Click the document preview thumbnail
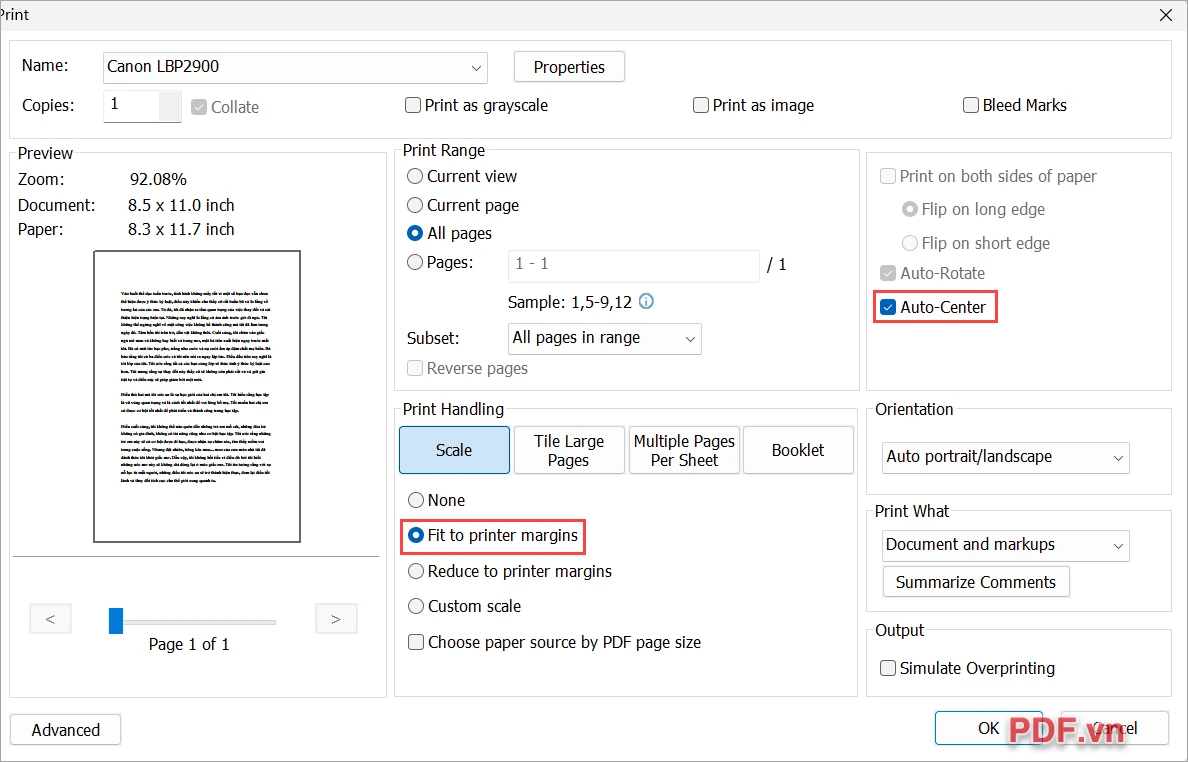Image resolution: width=1188 pixels, height=762 pixels. click(197, 396)
